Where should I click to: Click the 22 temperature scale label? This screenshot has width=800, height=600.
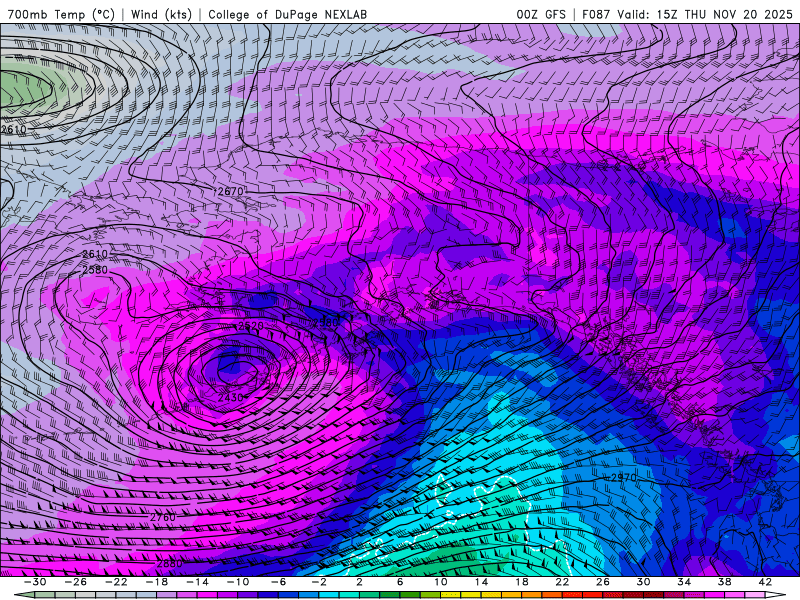[562, 582]
